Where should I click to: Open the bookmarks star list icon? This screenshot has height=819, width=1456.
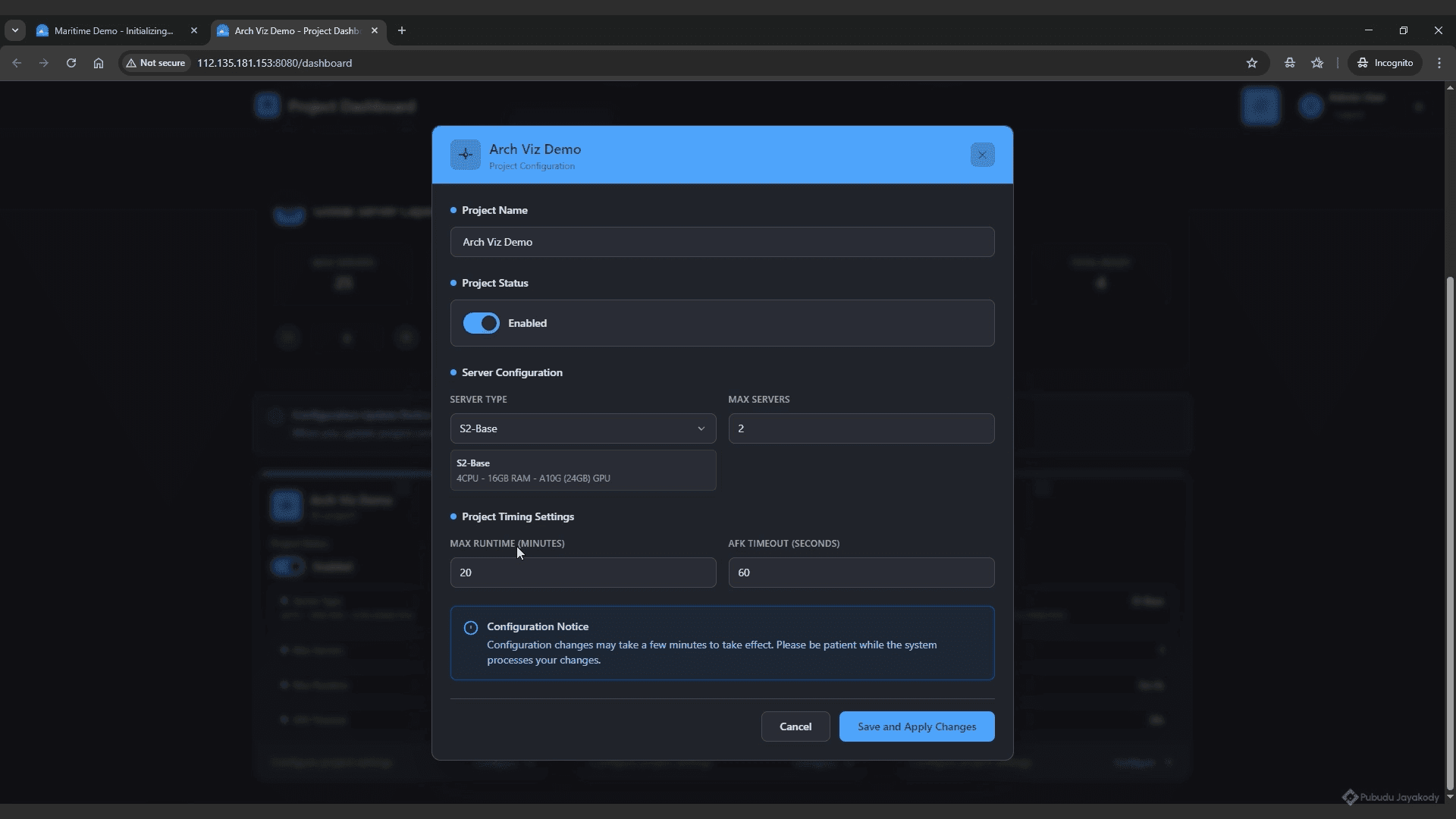click(1317, 63)
